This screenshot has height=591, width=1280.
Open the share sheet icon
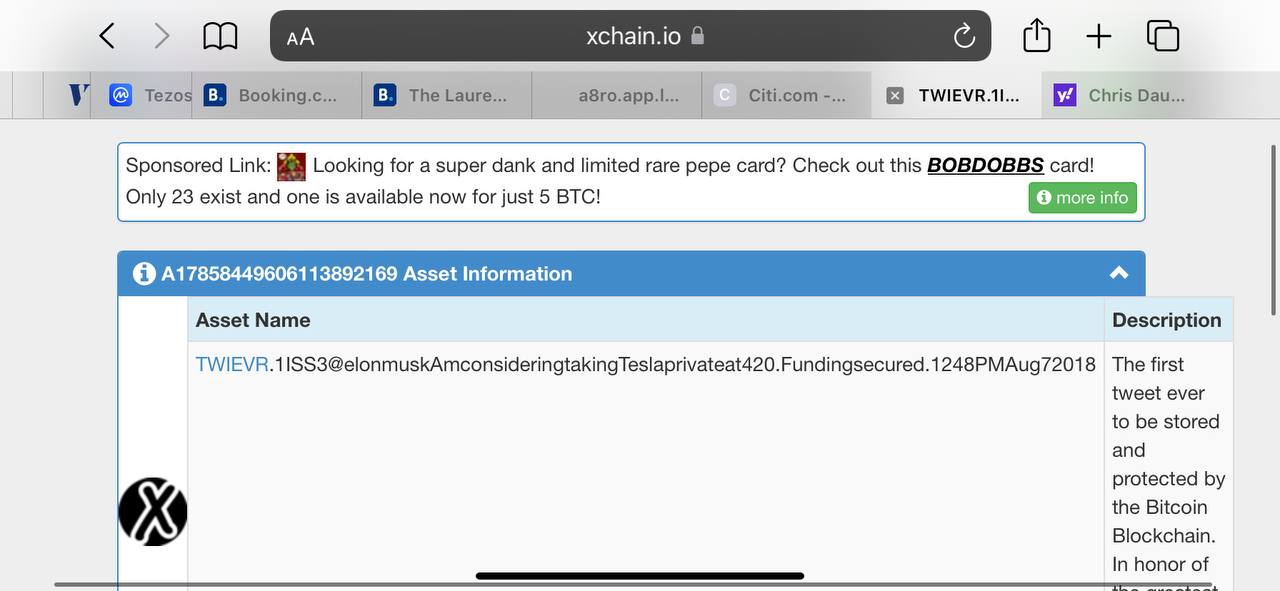click(x=1037, y=36)
